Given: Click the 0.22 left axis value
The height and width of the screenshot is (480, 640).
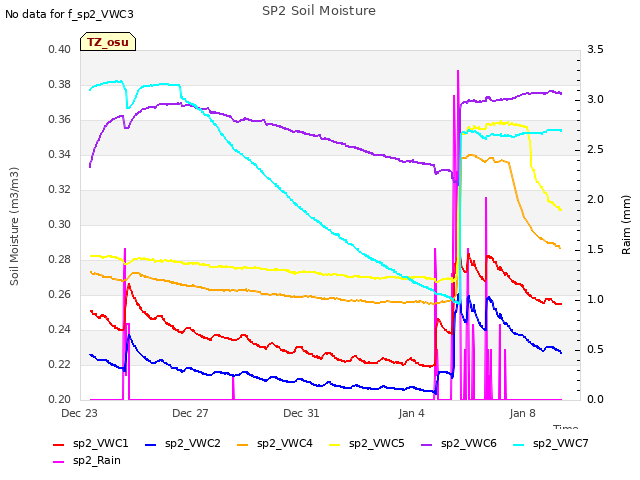Looking at the screenshot, I should [x=60, y=364].
